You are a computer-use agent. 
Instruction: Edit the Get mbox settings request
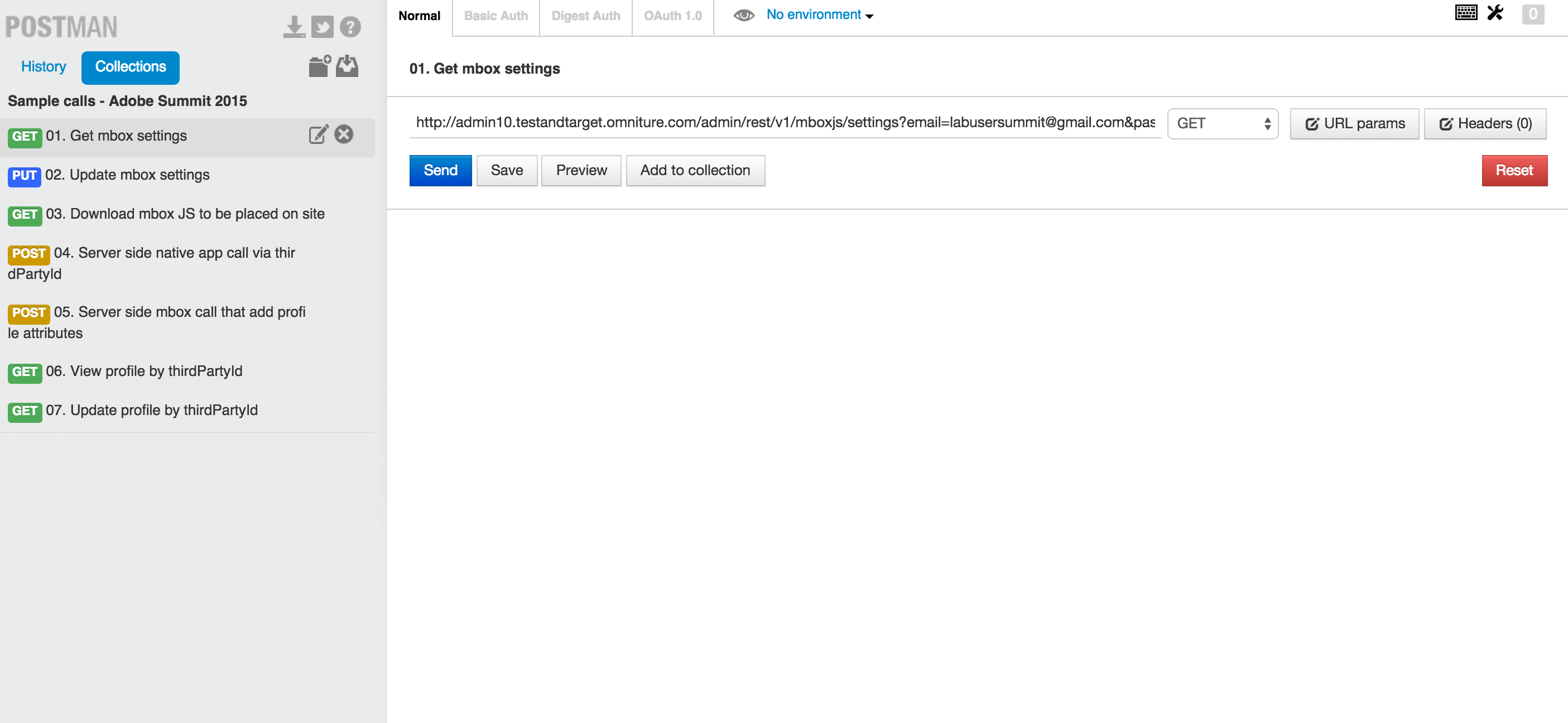[x=319, y=134]
